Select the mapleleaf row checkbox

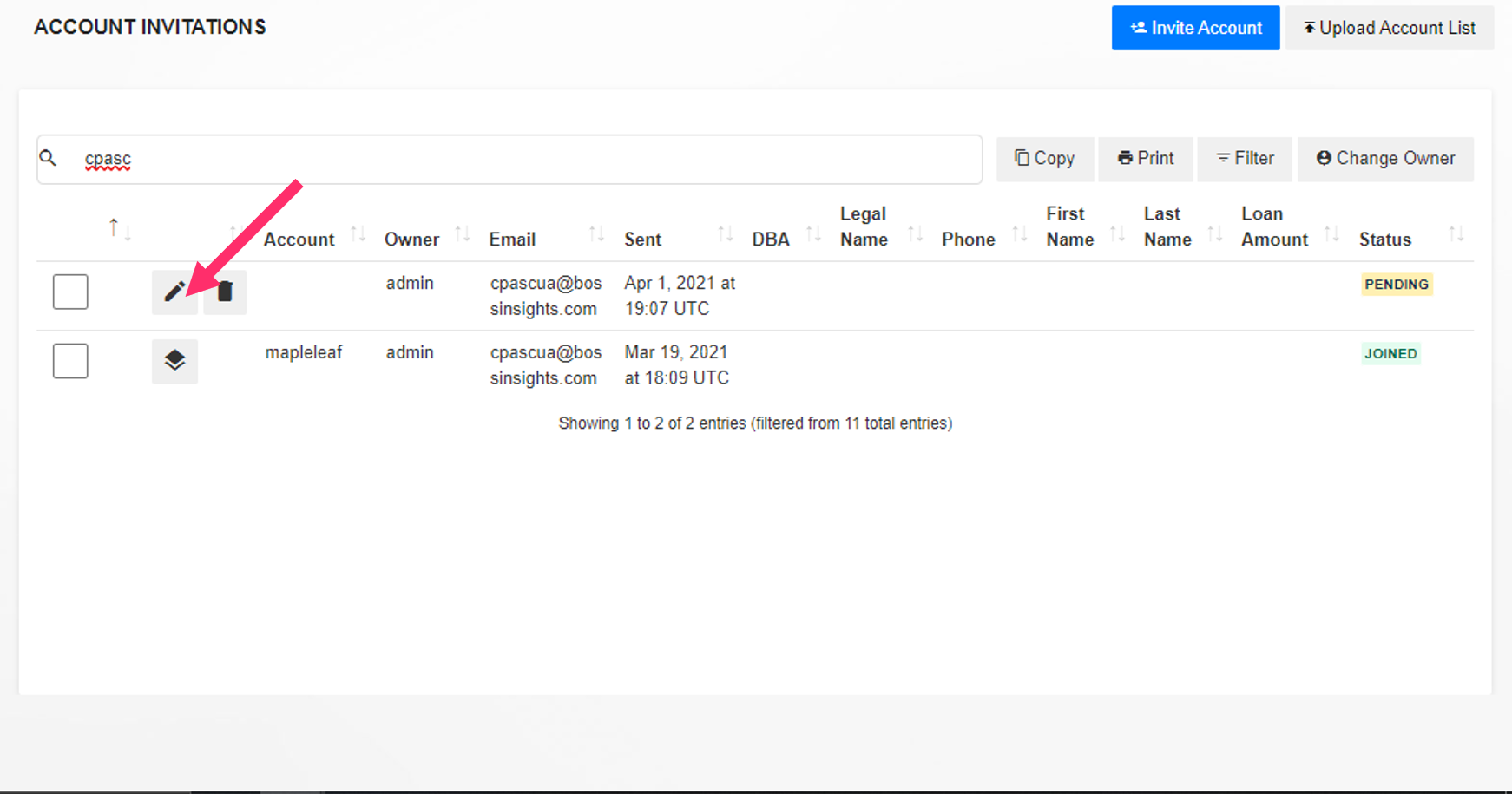(x=70, y=361)
